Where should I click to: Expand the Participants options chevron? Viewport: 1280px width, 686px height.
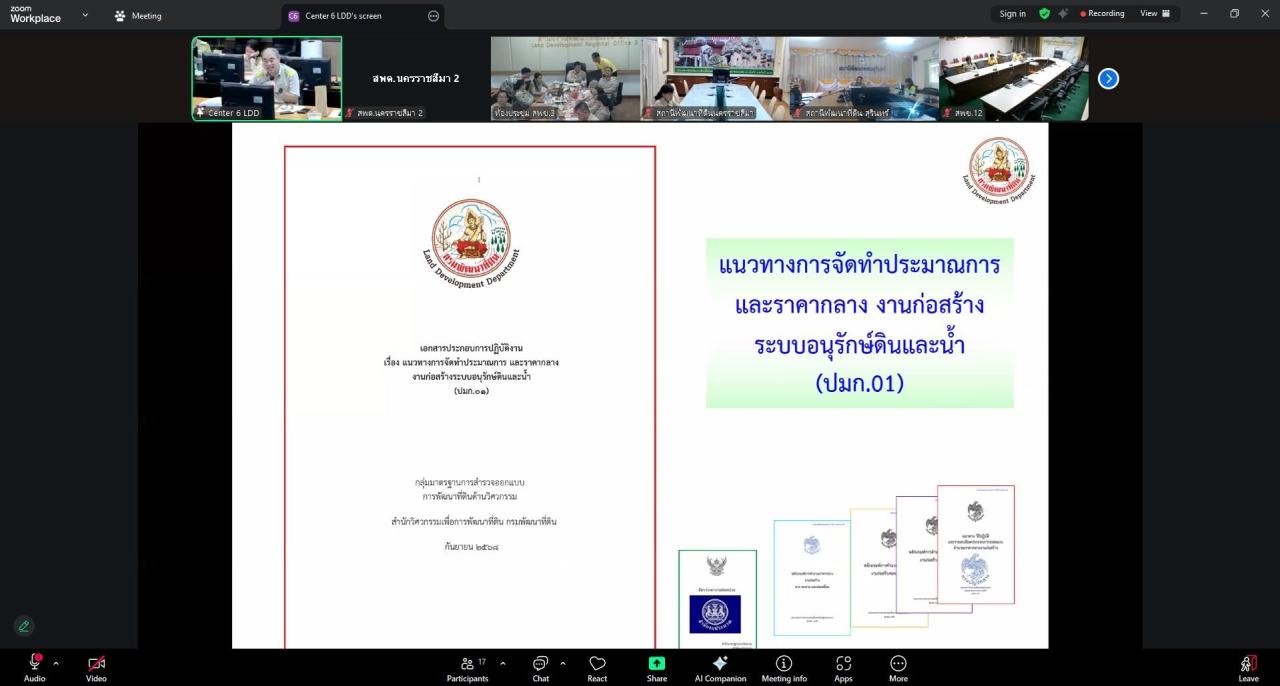[502, 663]
